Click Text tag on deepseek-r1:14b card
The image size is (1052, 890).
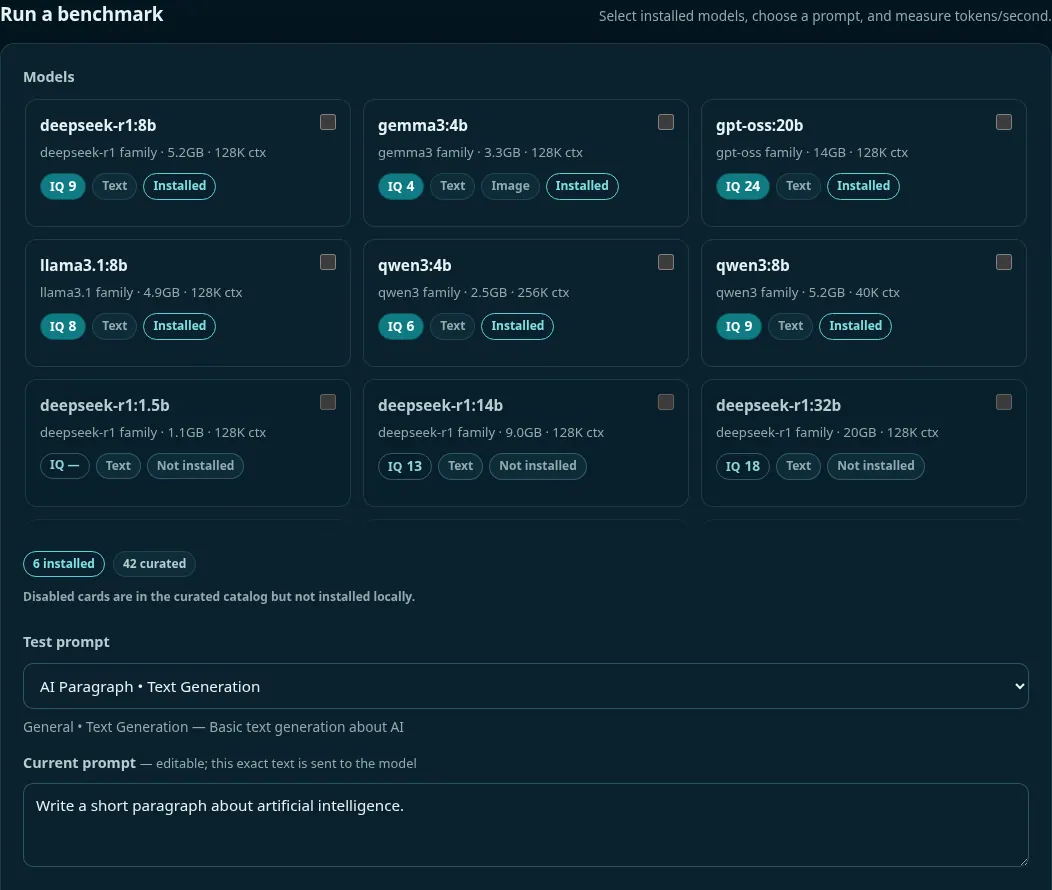click(x=460, y=465)
